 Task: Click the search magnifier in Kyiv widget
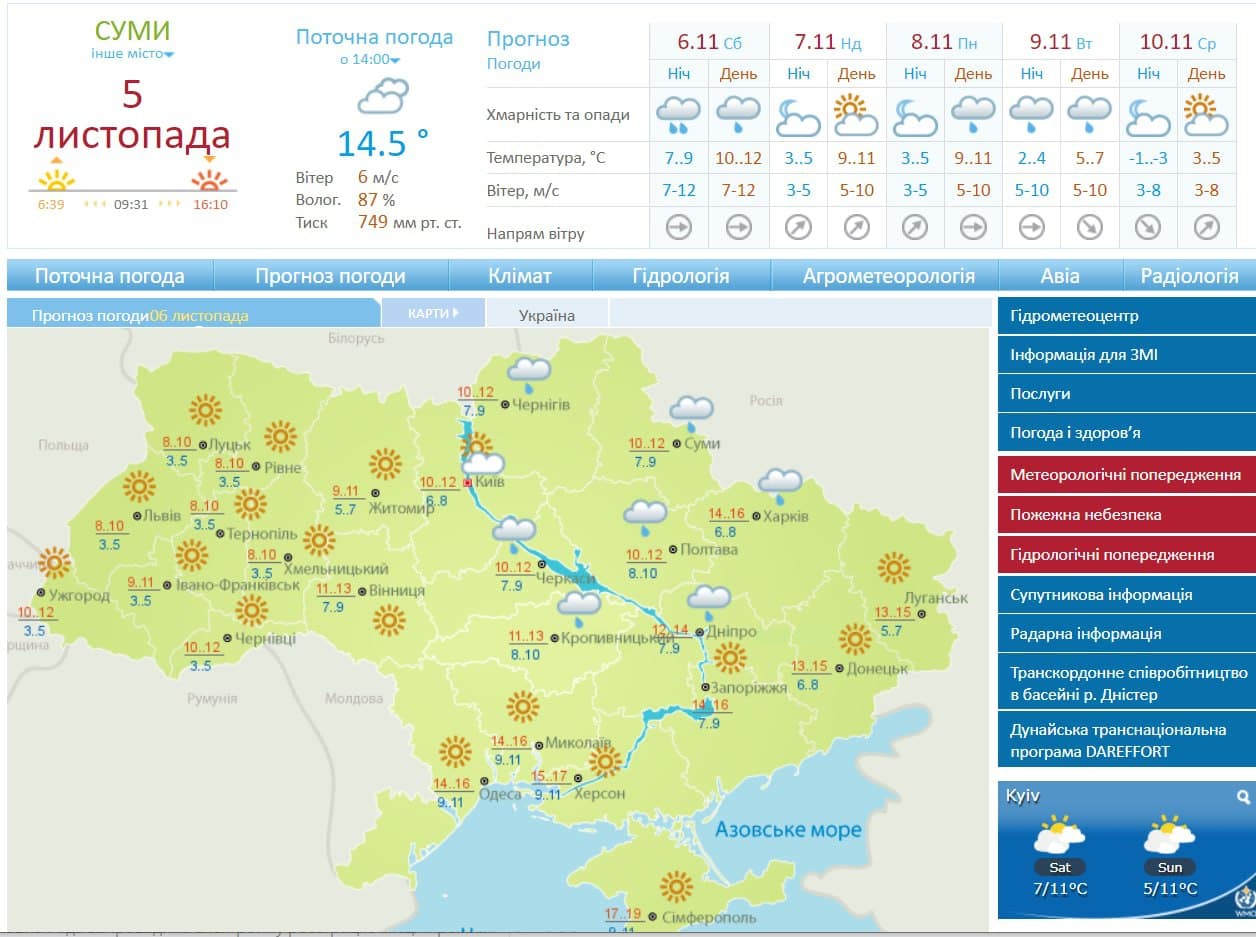pos(1243,797)
